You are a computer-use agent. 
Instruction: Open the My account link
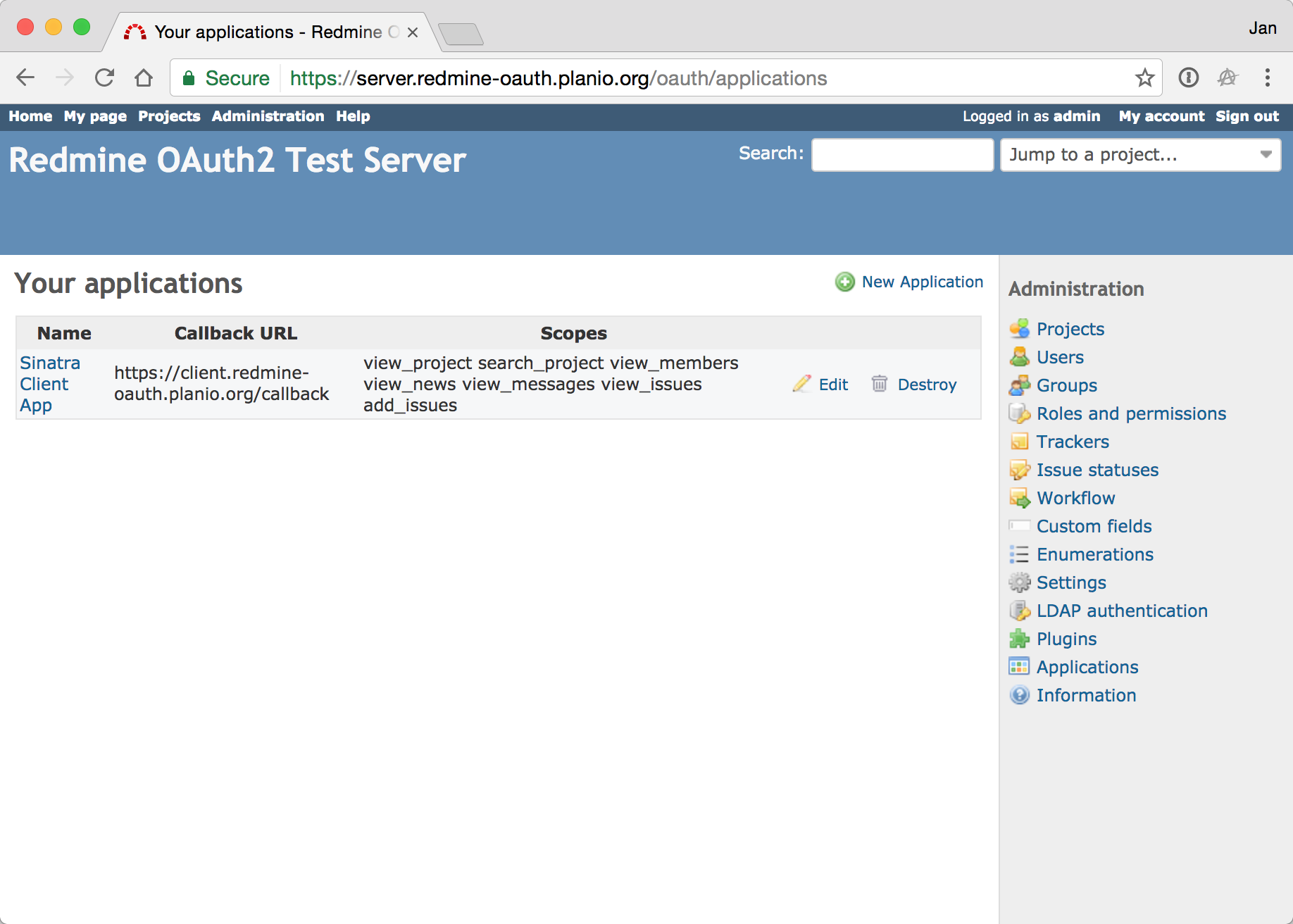coord(1161,116)
